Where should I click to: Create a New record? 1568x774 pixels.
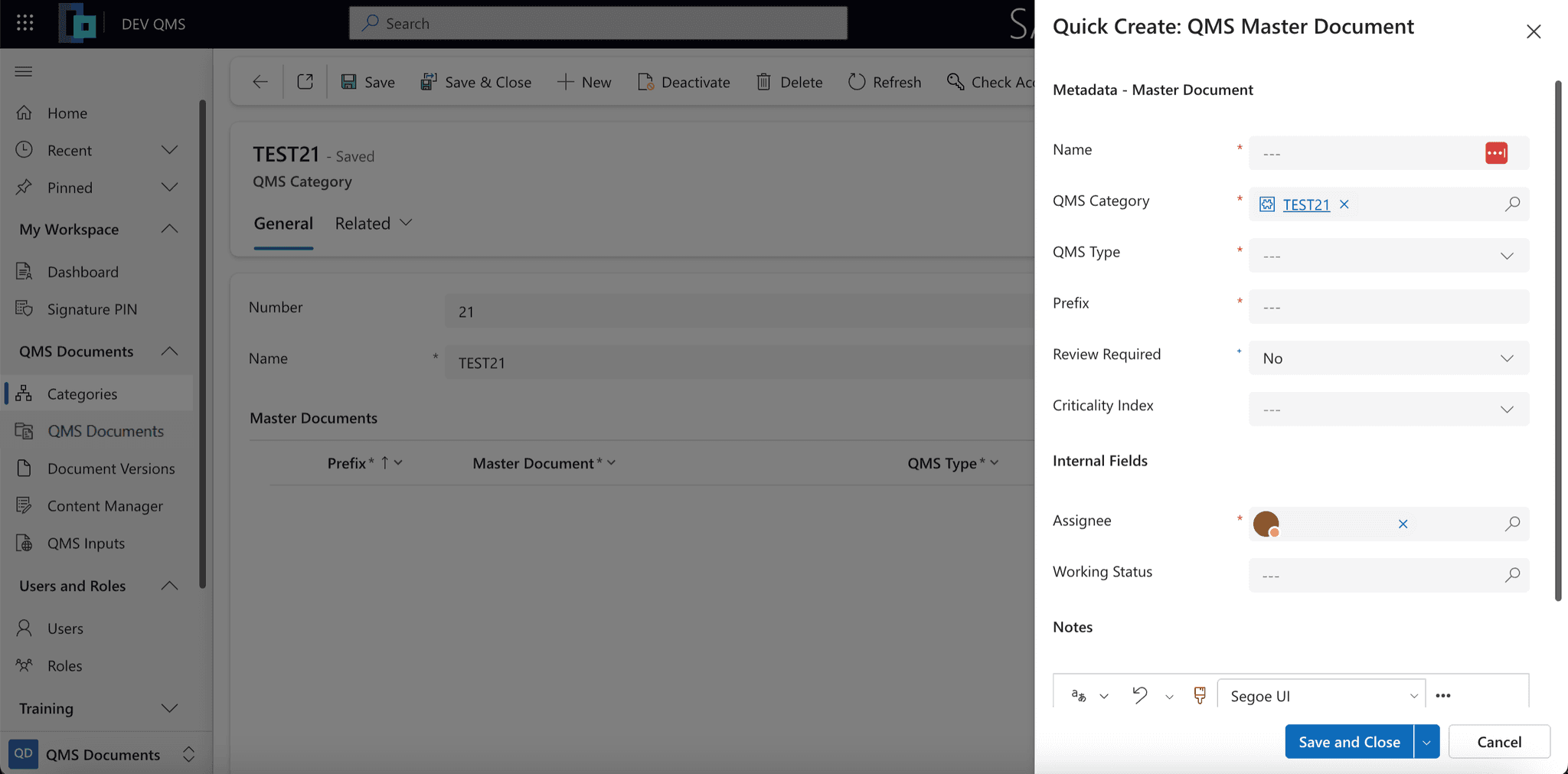584,82
